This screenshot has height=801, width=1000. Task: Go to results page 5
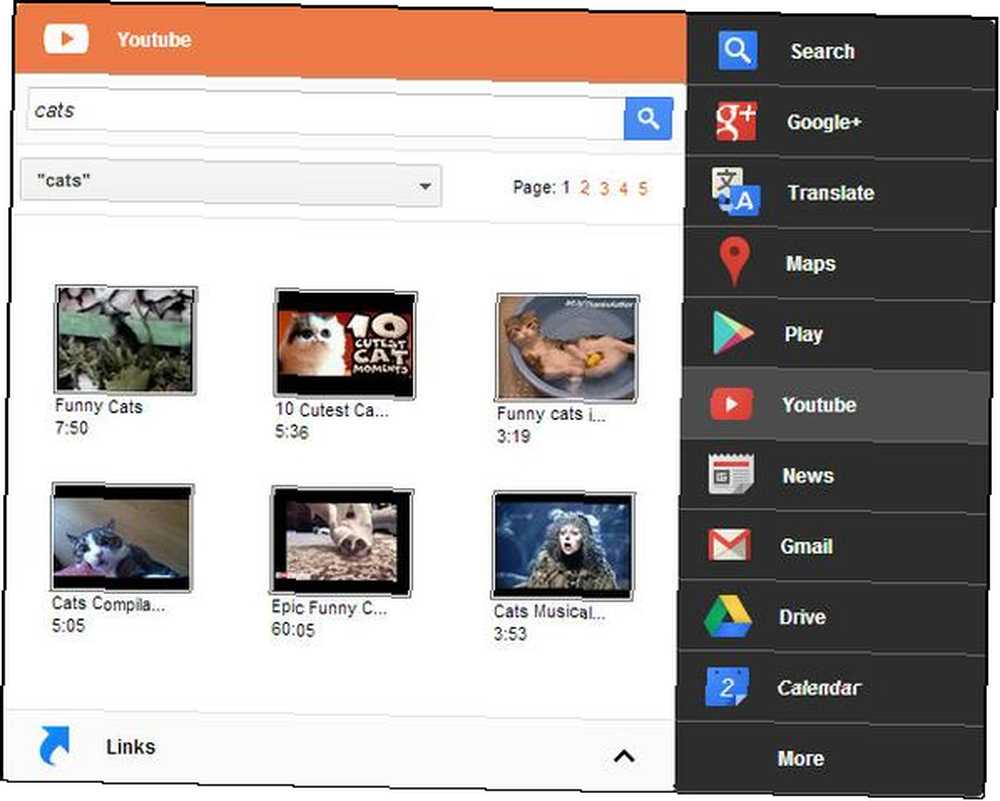point(643,189)
